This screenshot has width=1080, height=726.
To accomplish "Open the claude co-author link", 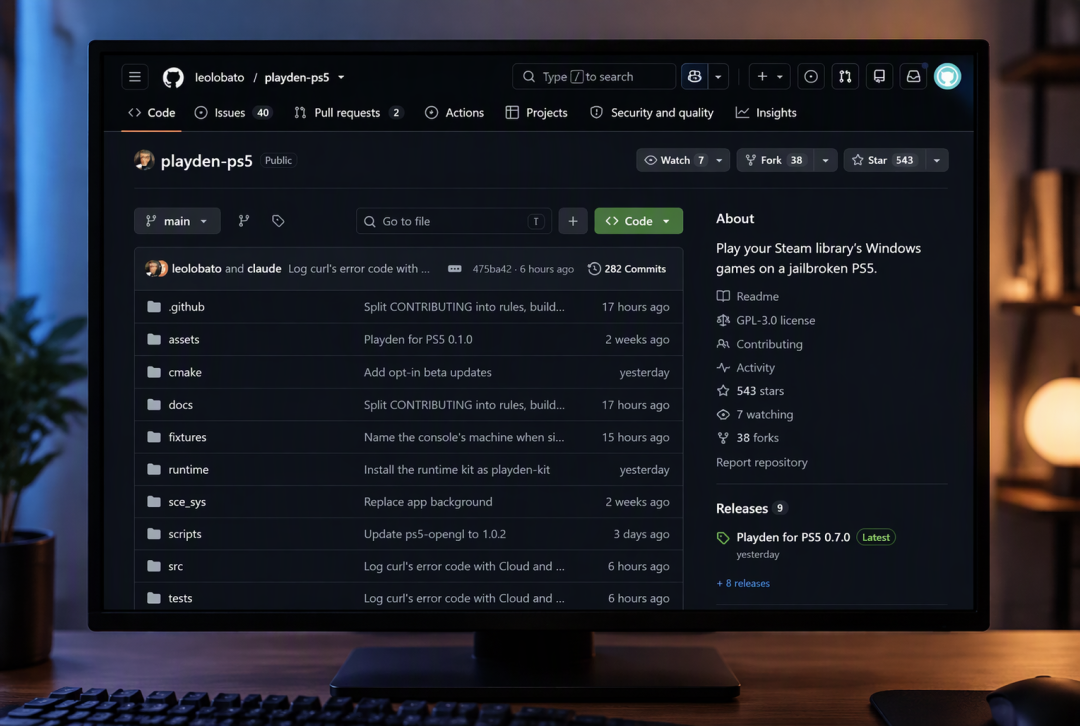I will [264, 269].
